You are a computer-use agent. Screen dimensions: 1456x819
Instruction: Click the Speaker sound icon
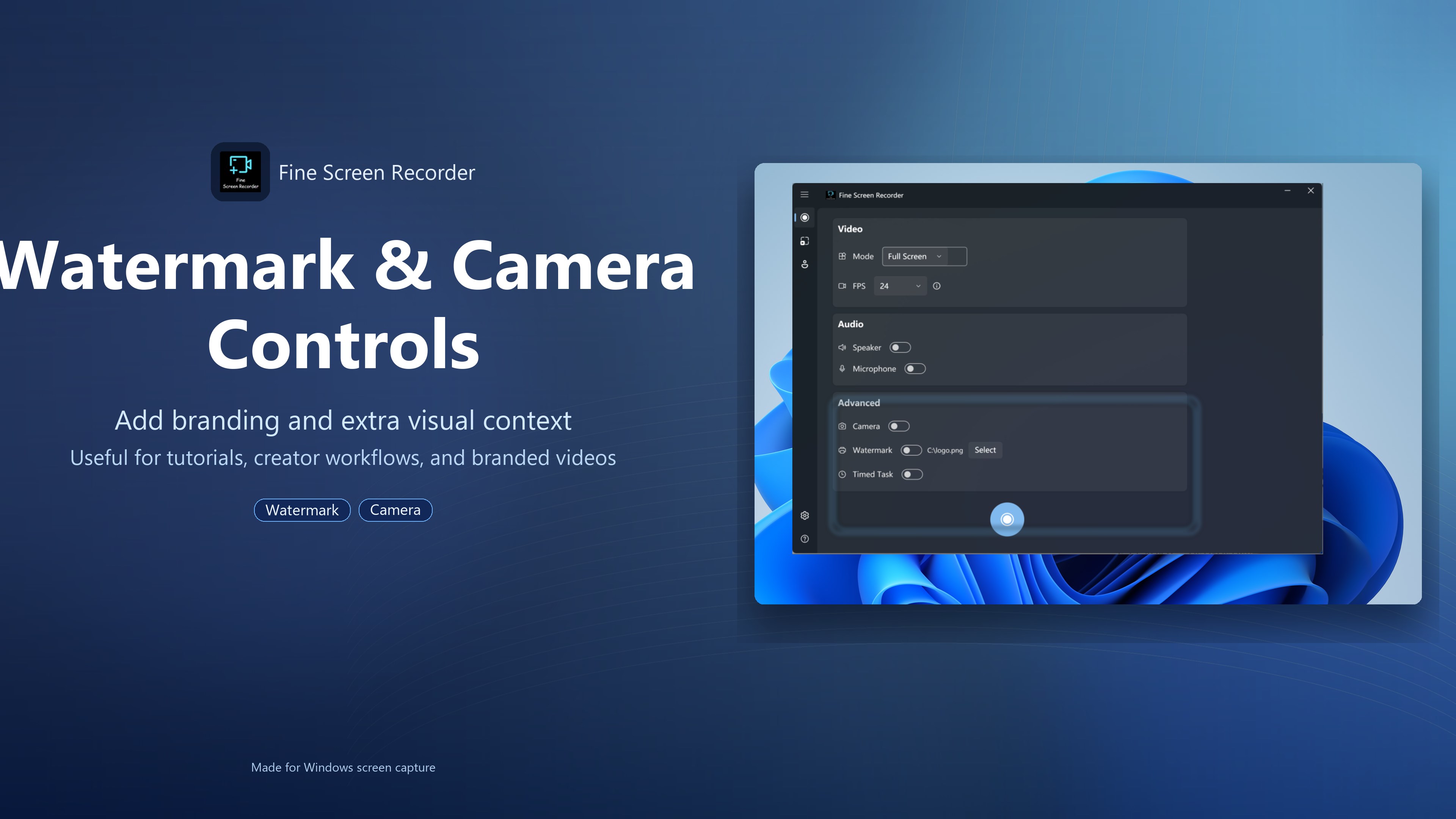842,348
